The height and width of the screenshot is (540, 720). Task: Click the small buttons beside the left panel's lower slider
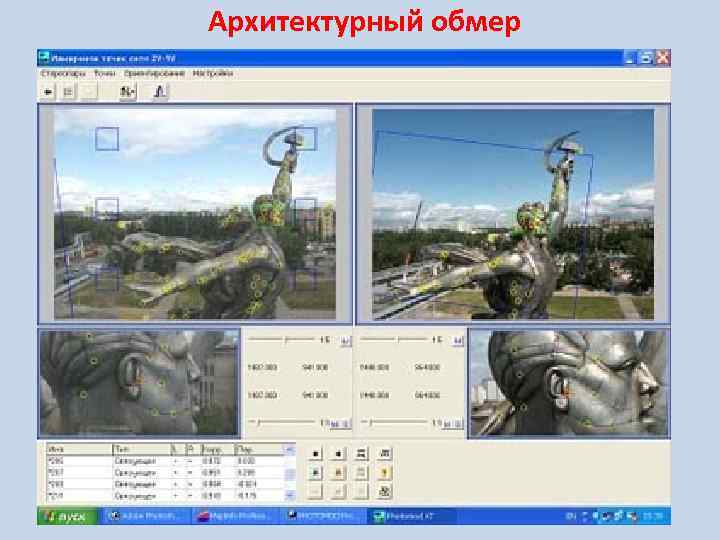click(340, 424)
